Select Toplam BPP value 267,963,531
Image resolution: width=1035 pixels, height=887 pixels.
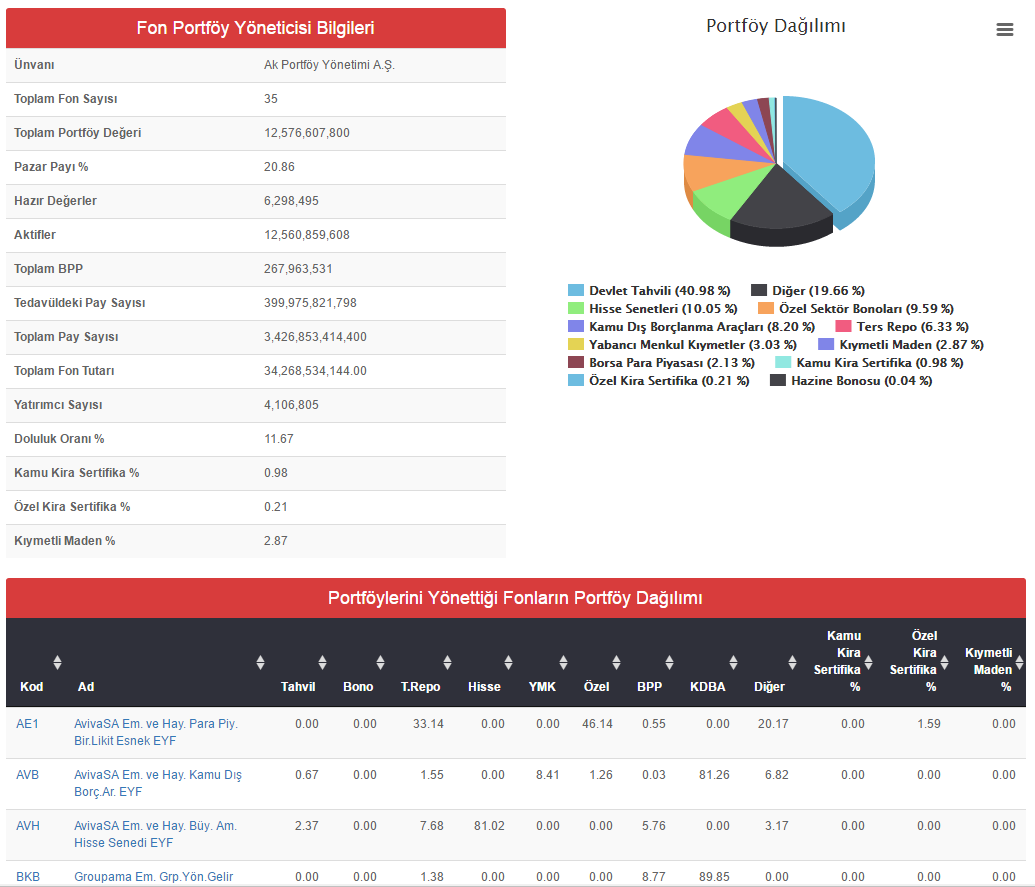tap(298, 269)
